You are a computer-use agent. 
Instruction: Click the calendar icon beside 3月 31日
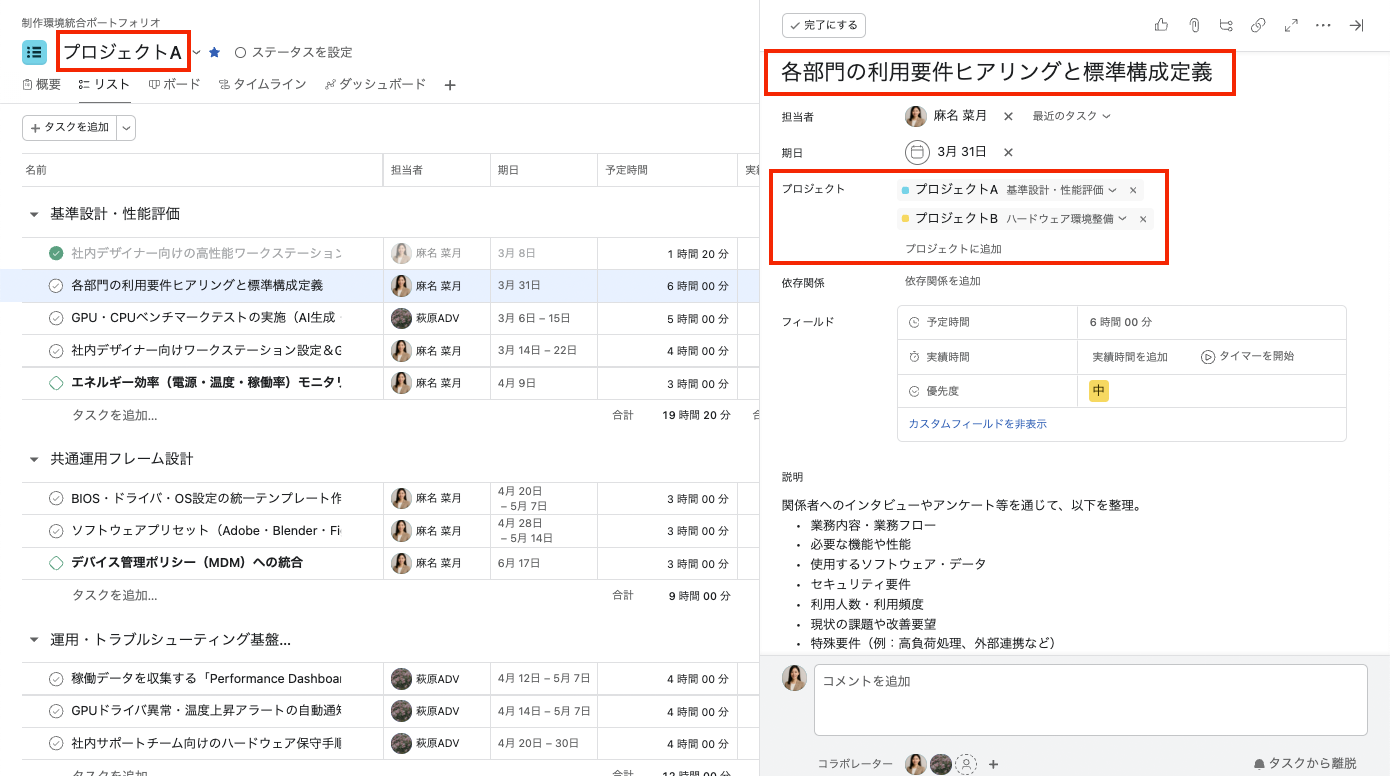917,152
